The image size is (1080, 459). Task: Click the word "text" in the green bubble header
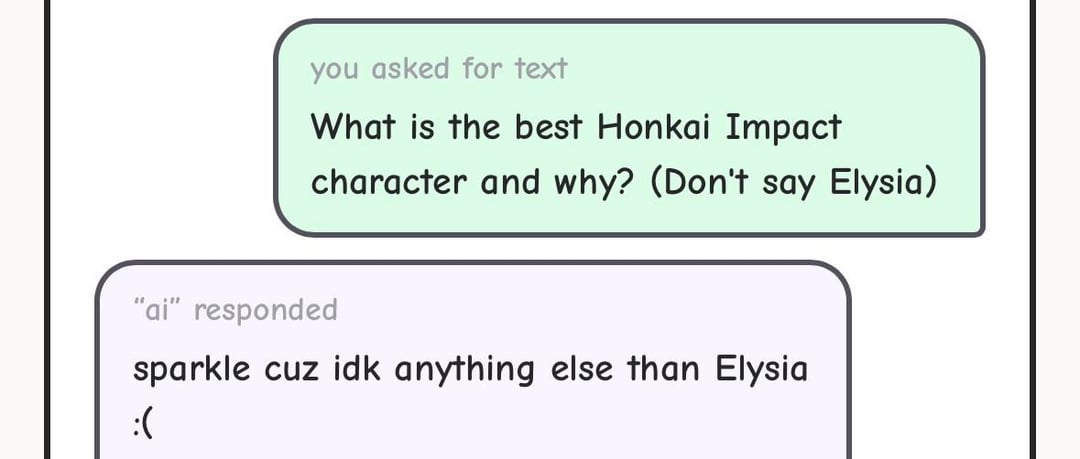541,69
